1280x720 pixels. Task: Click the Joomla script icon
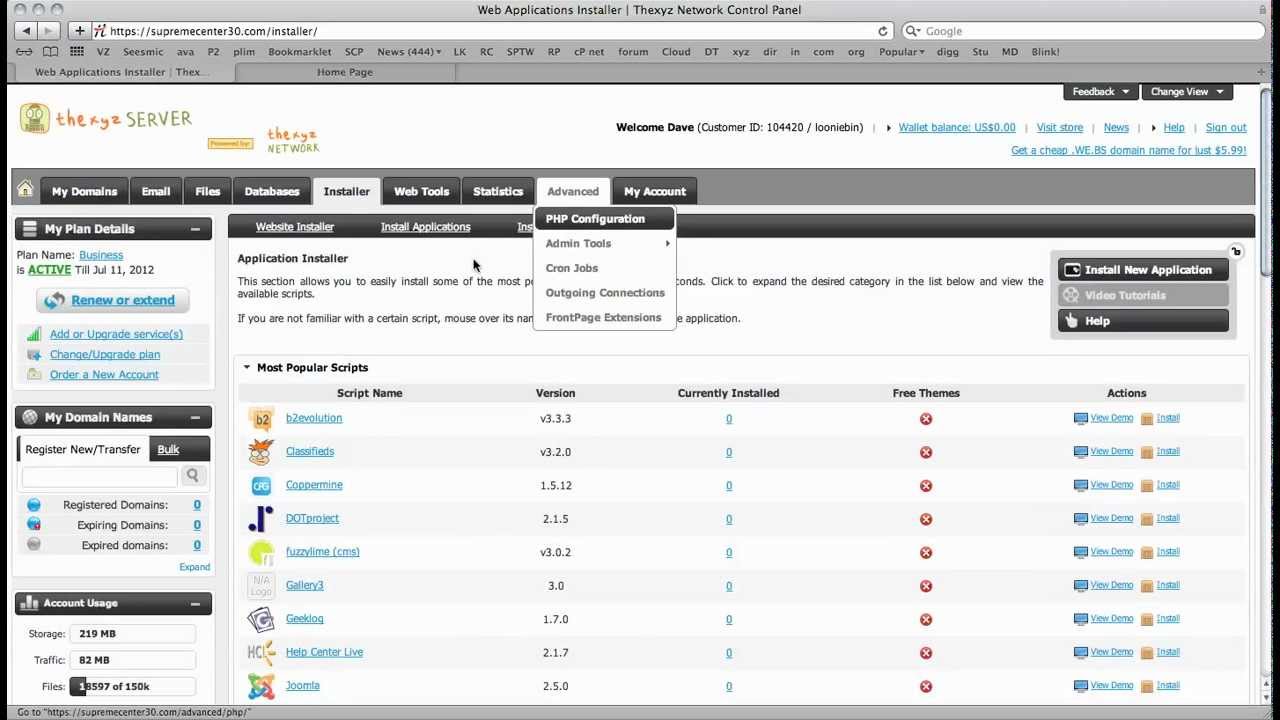coord(261,686)
